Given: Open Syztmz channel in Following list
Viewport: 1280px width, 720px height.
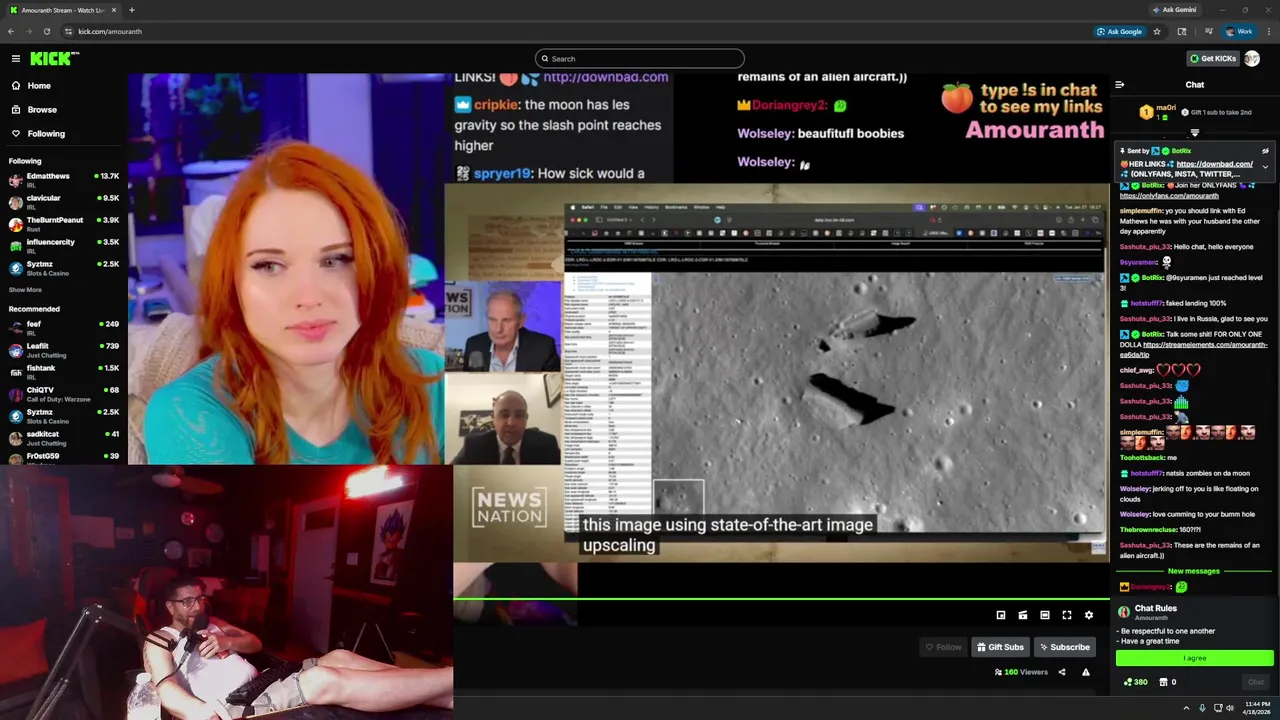Looking at the screenshot, I should (64, 267).
